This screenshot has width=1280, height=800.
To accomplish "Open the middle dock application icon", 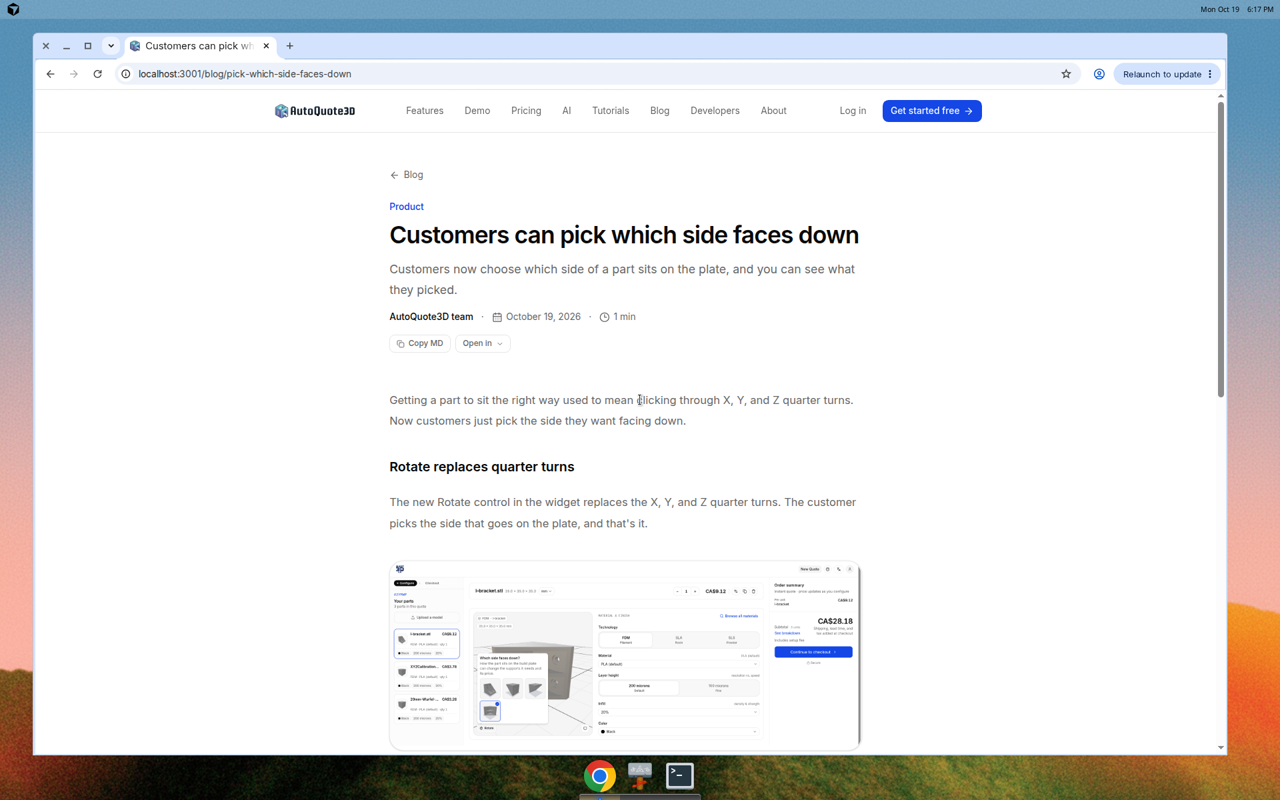I will coord(640,776).
